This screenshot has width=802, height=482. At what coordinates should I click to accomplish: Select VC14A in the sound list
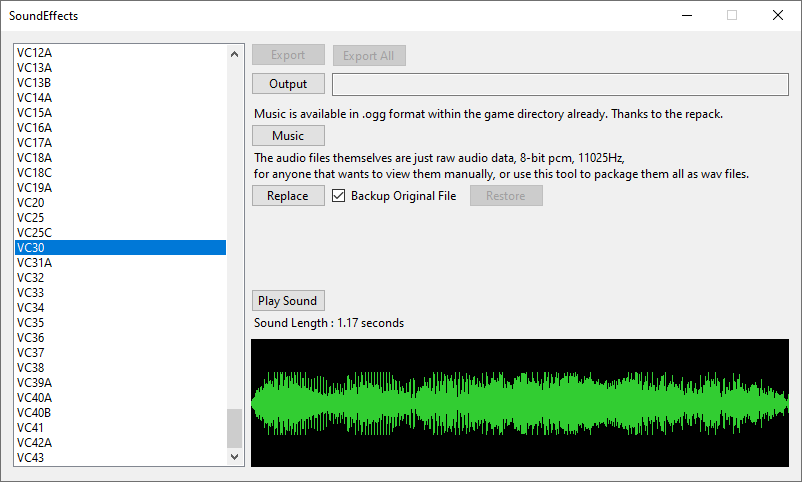coord(121,98)
